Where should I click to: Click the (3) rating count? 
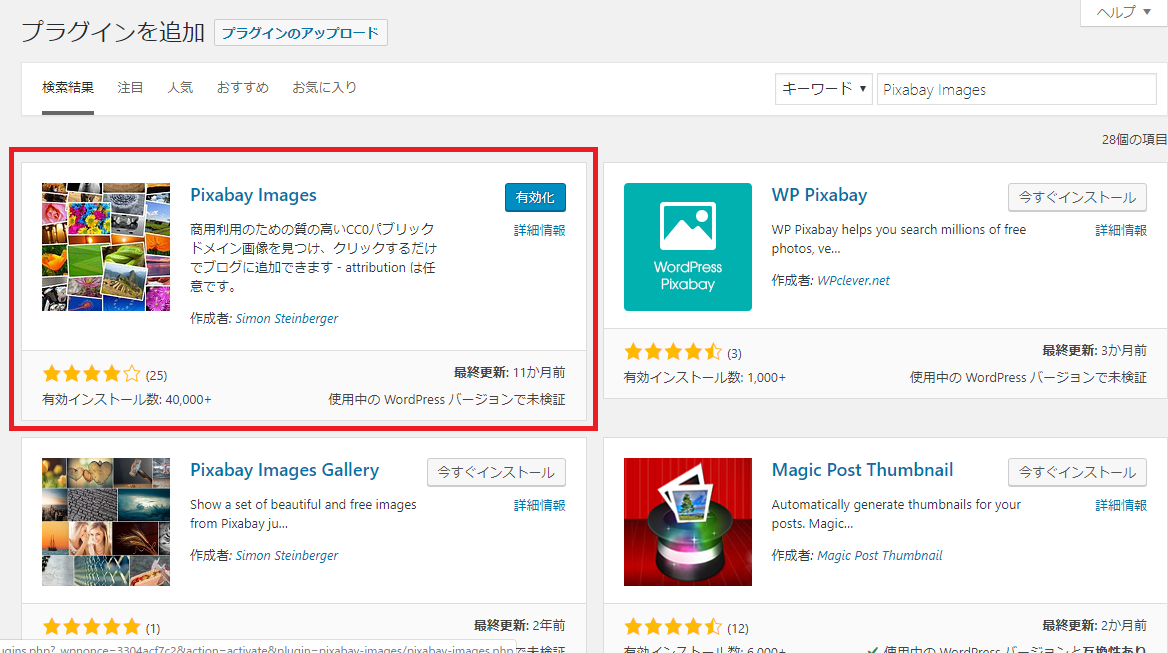tap(734, 353)
